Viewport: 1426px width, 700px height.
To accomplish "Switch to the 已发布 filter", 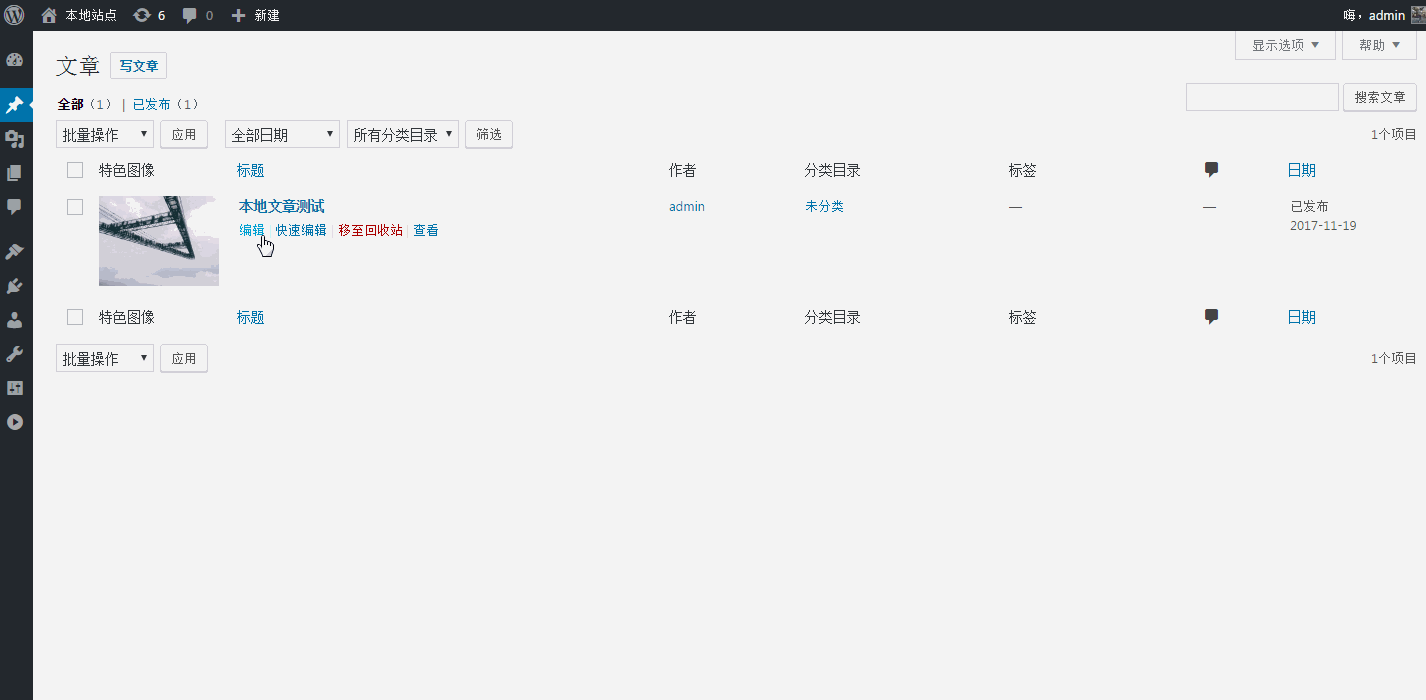I will [152, 103].
